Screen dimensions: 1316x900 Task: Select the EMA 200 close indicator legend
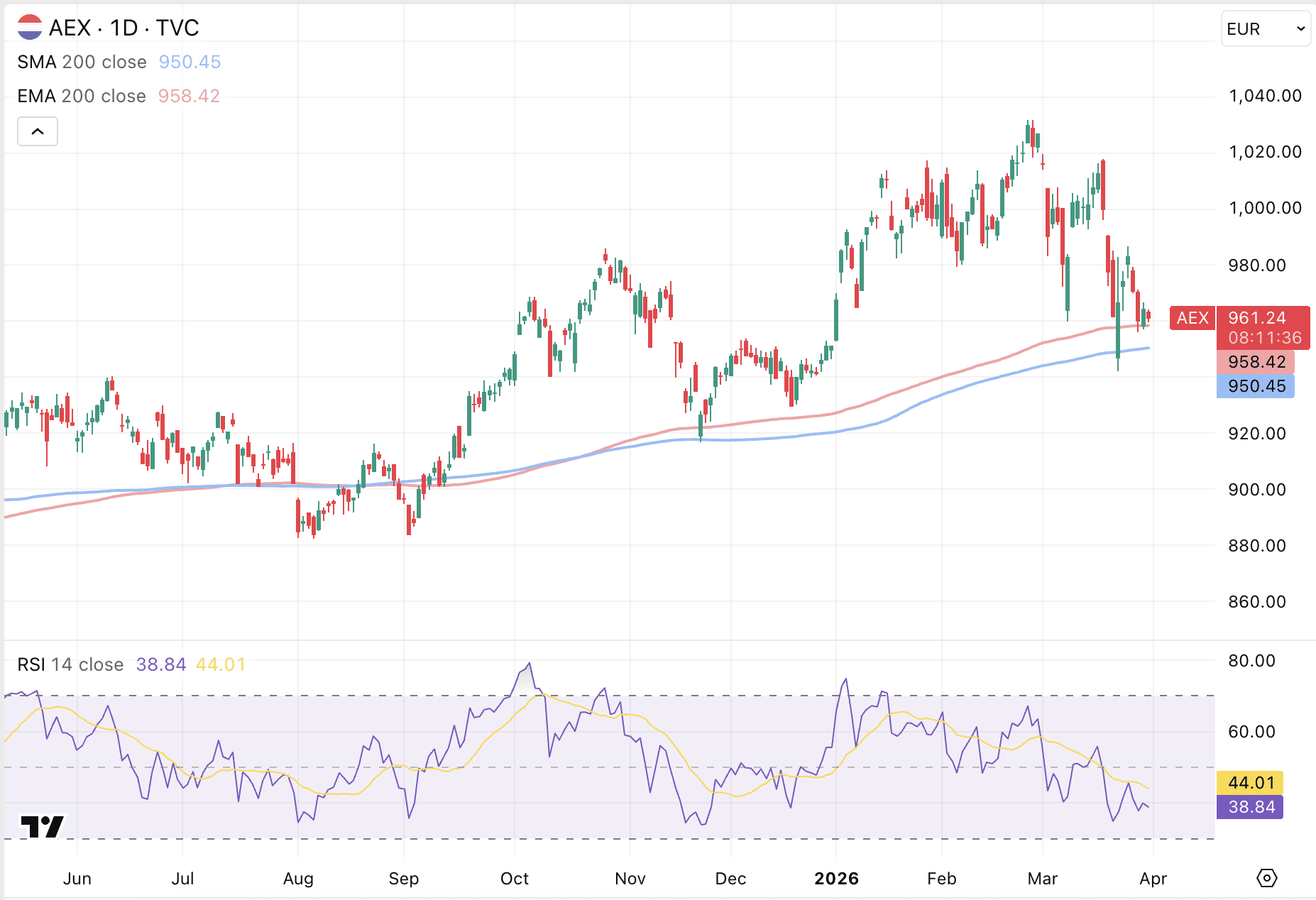[82, 96]
